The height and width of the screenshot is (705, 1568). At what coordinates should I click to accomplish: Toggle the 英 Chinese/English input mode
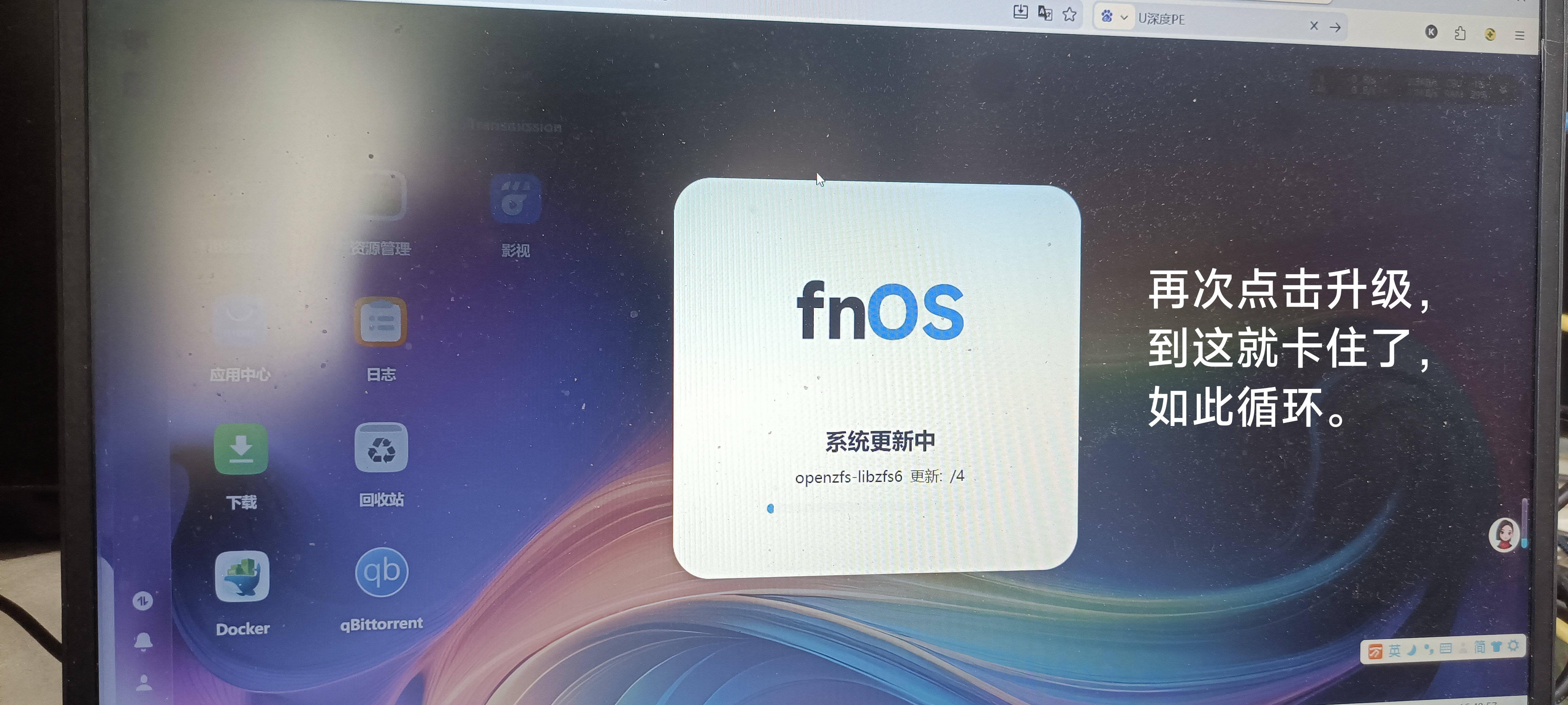[1394, 651]
